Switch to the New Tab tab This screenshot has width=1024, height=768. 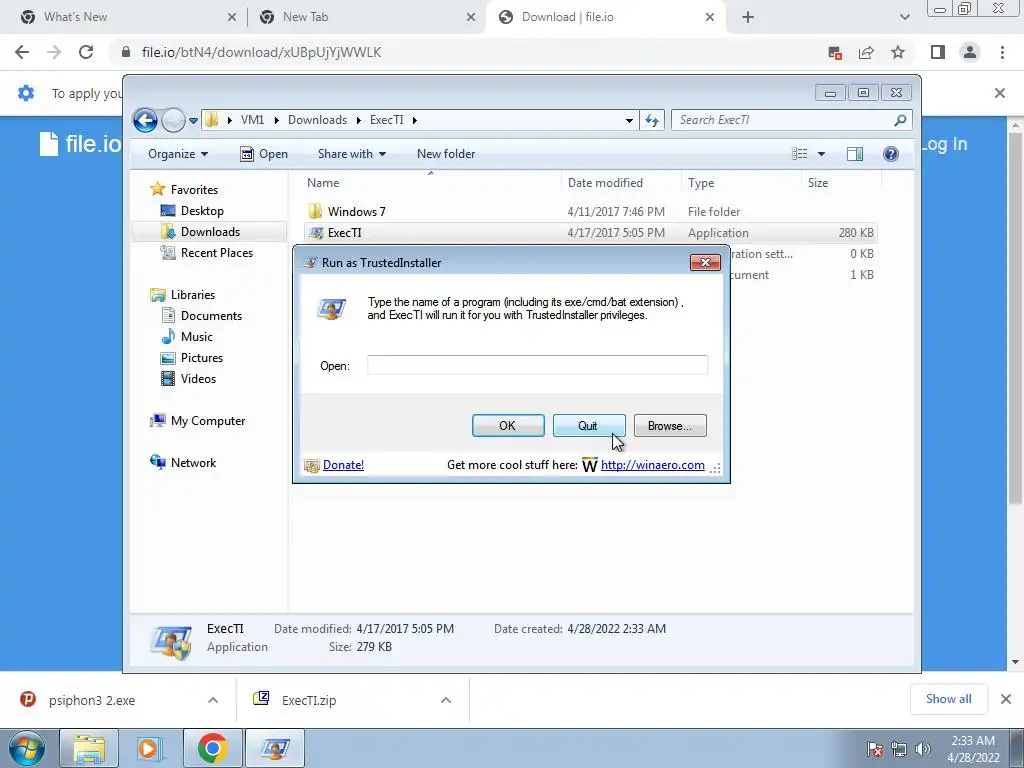367,17
